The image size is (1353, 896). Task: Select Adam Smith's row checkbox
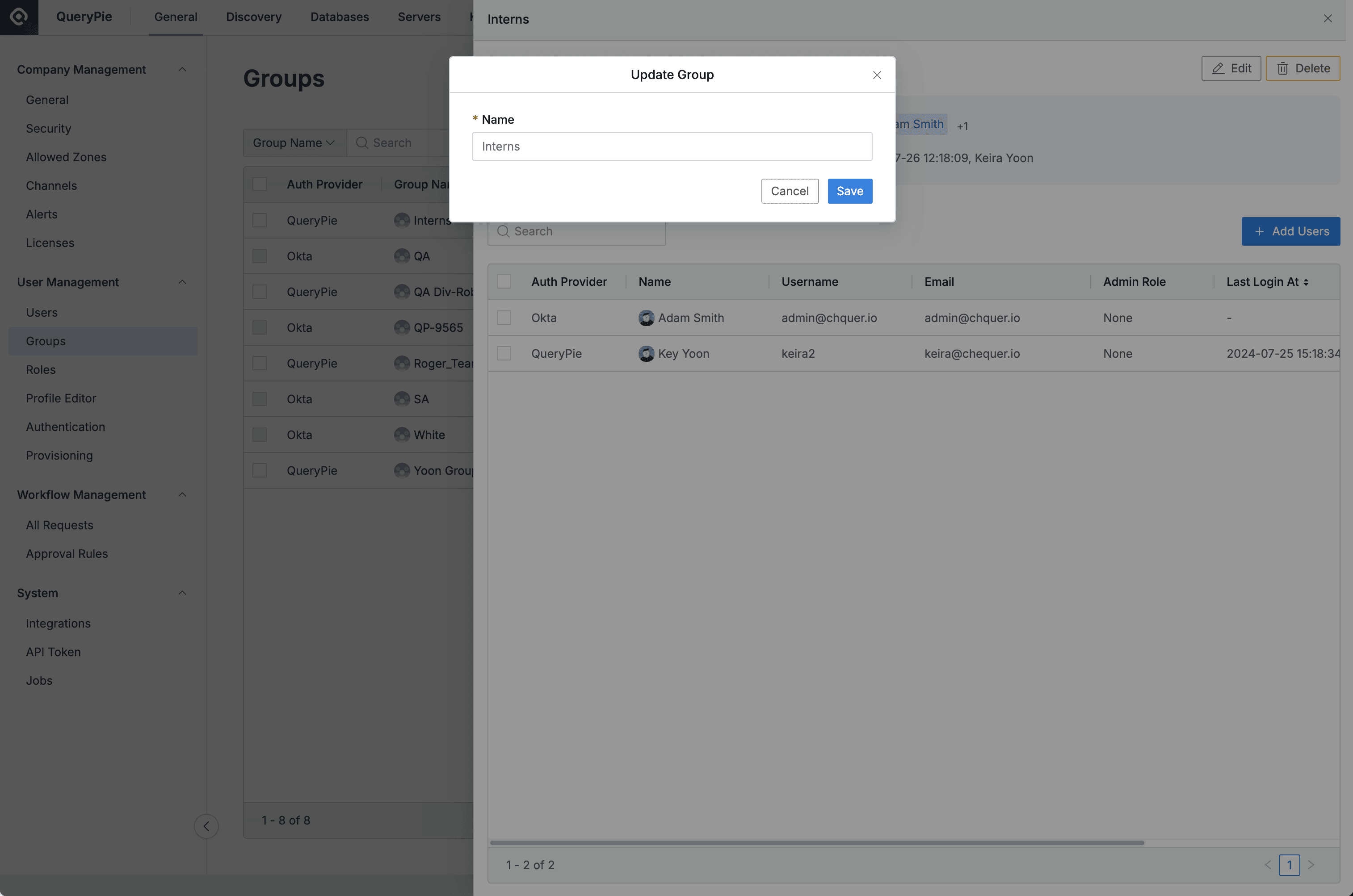[x=504, y=318]
